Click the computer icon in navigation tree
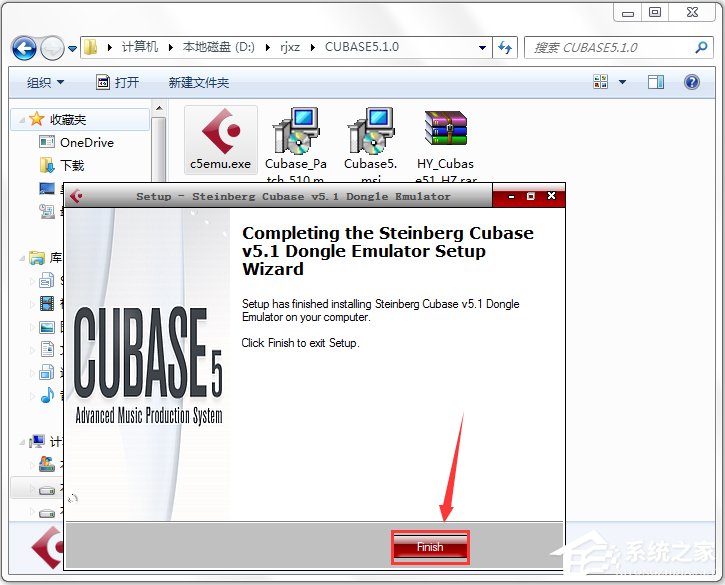The image size is (725, 585). tap(37, 442)
